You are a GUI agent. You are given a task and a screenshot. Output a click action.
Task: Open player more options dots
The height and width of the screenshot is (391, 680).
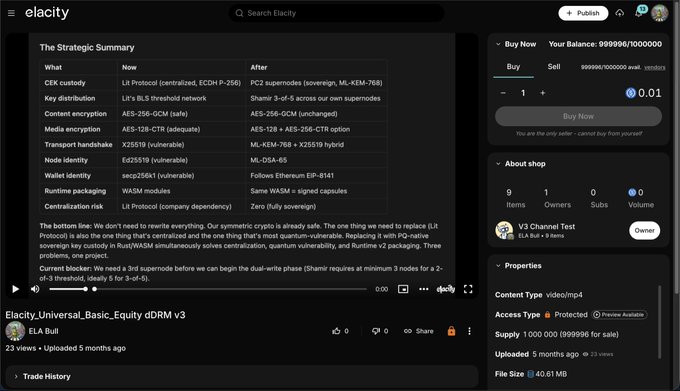point(424,289)
